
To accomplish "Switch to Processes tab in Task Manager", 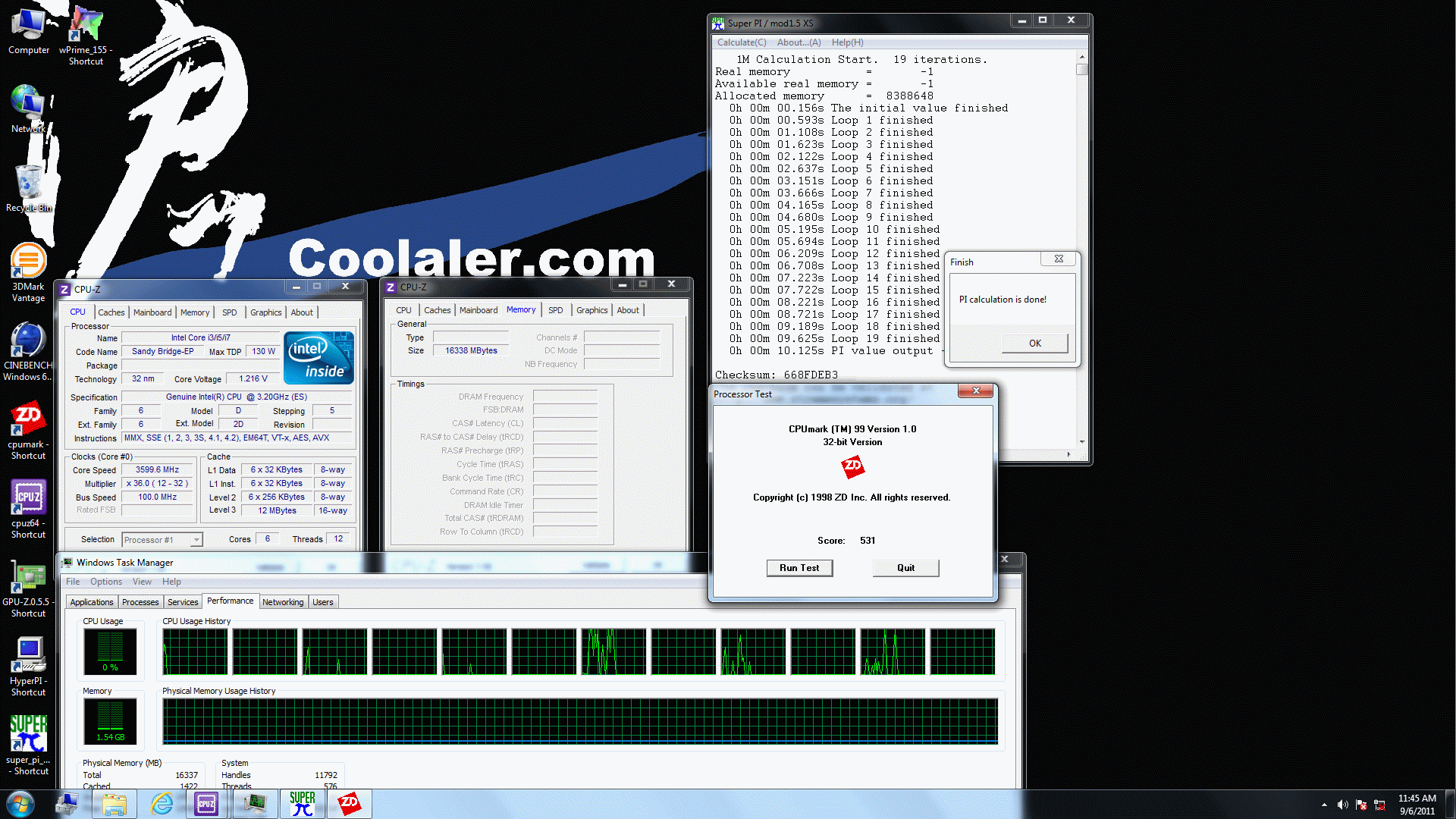I will click(x=140, y=602).
